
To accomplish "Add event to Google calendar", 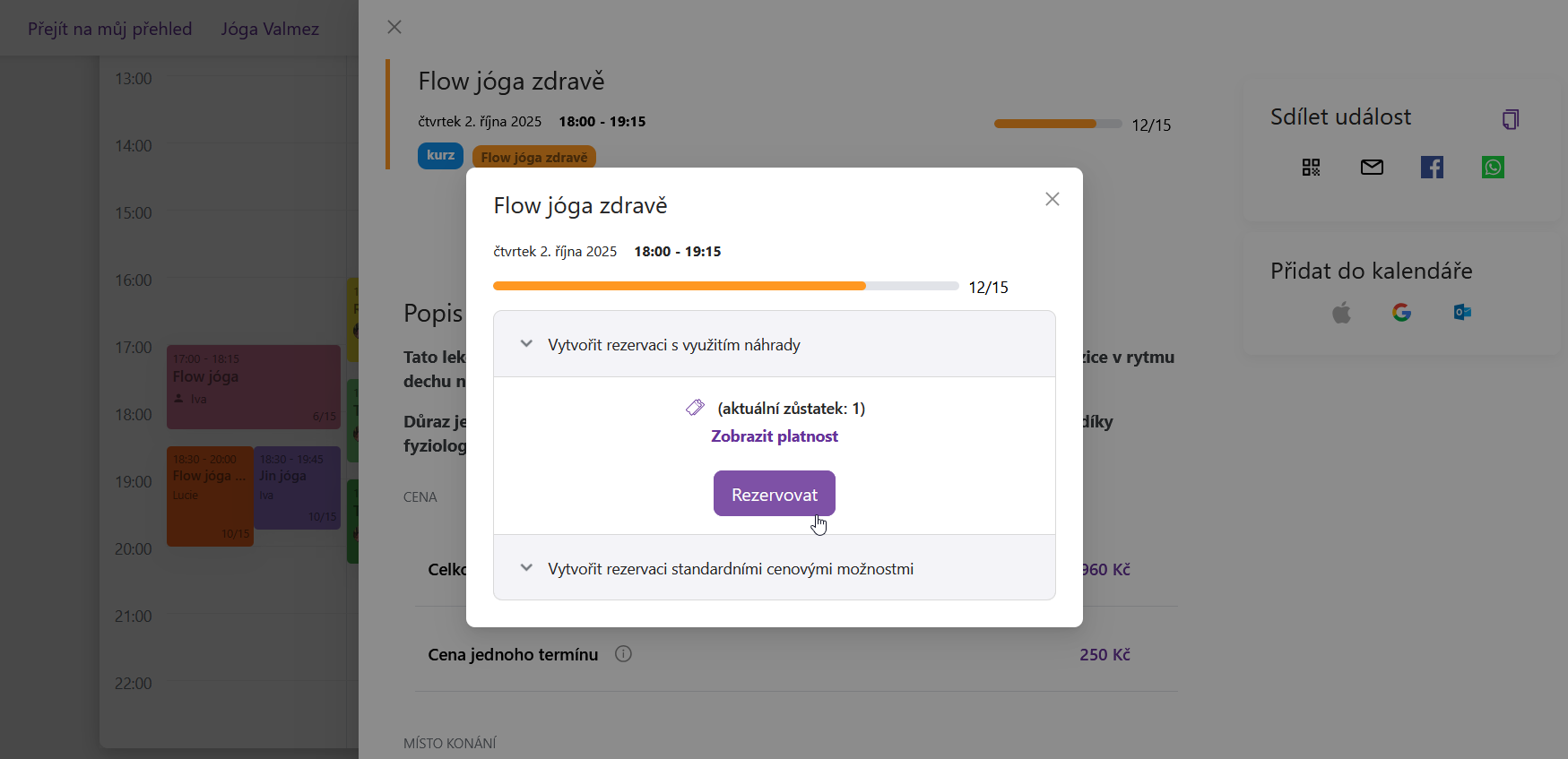I will pos(1401,313).
